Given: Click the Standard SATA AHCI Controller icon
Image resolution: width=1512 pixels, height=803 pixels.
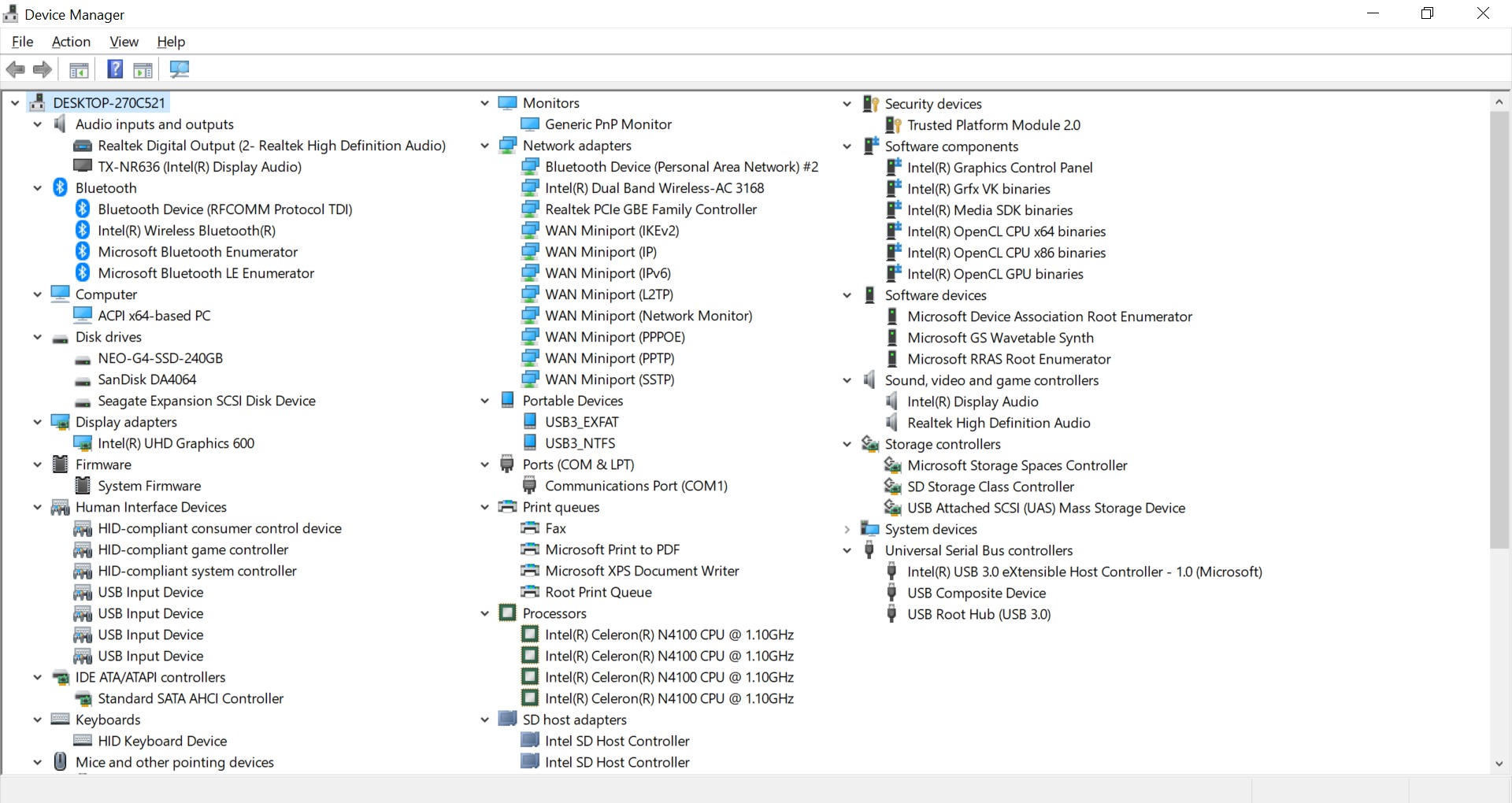Looking at the screenshot, I should tap(82, 698).
